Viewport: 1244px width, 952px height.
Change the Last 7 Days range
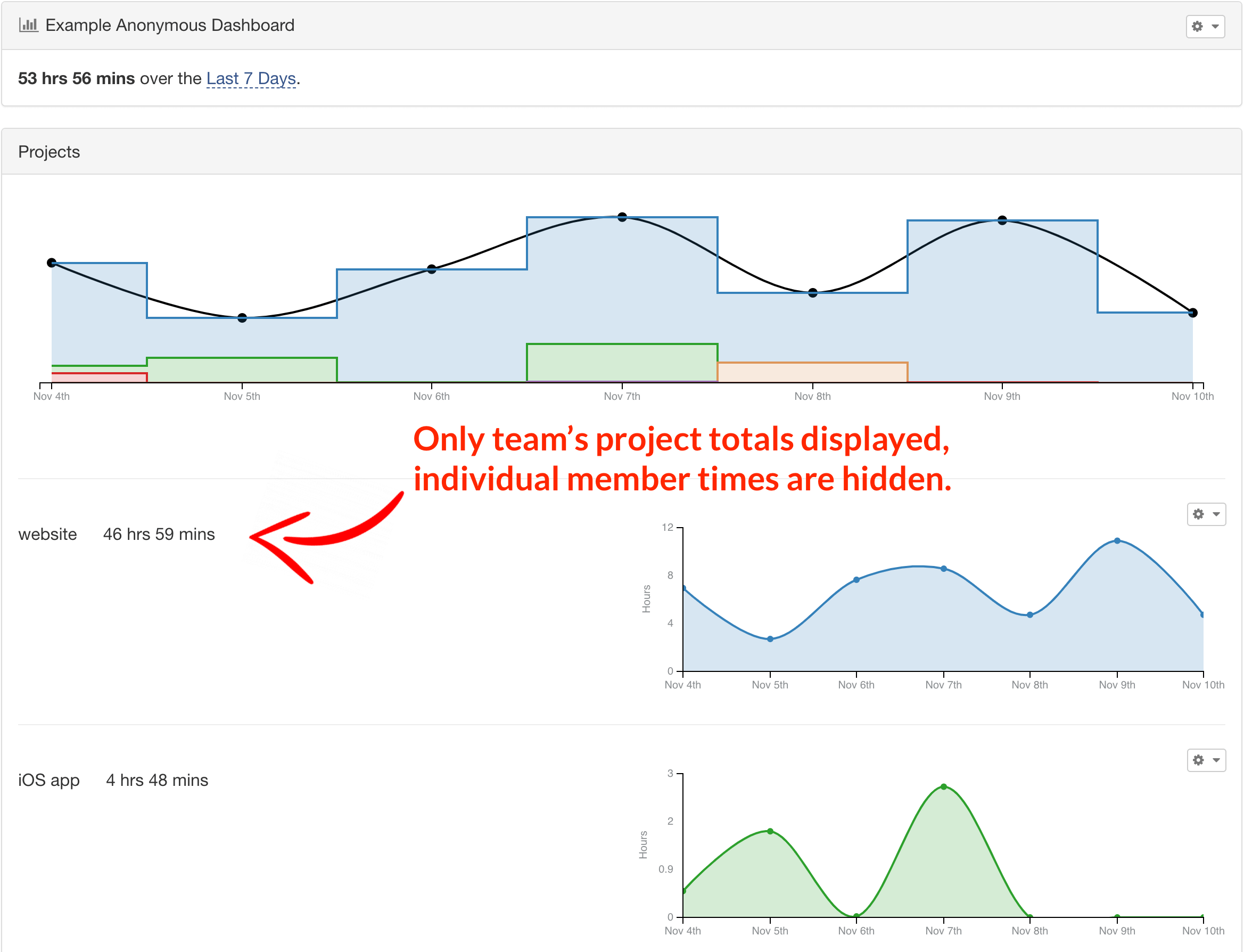coord(251,78)
